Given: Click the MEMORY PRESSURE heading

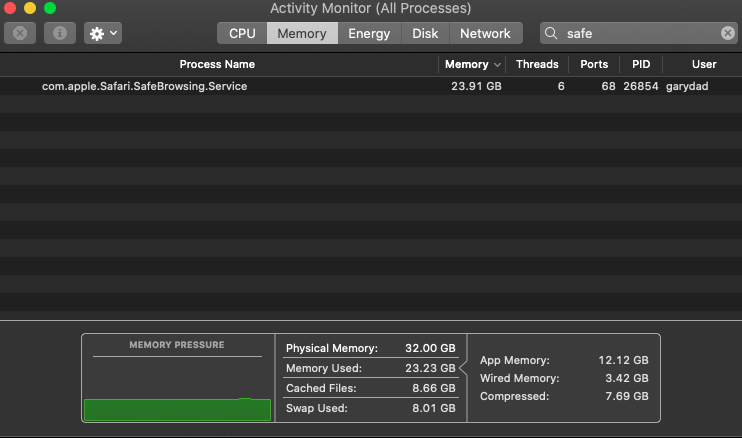Looking at the screenshot, I should coord(177,345).
